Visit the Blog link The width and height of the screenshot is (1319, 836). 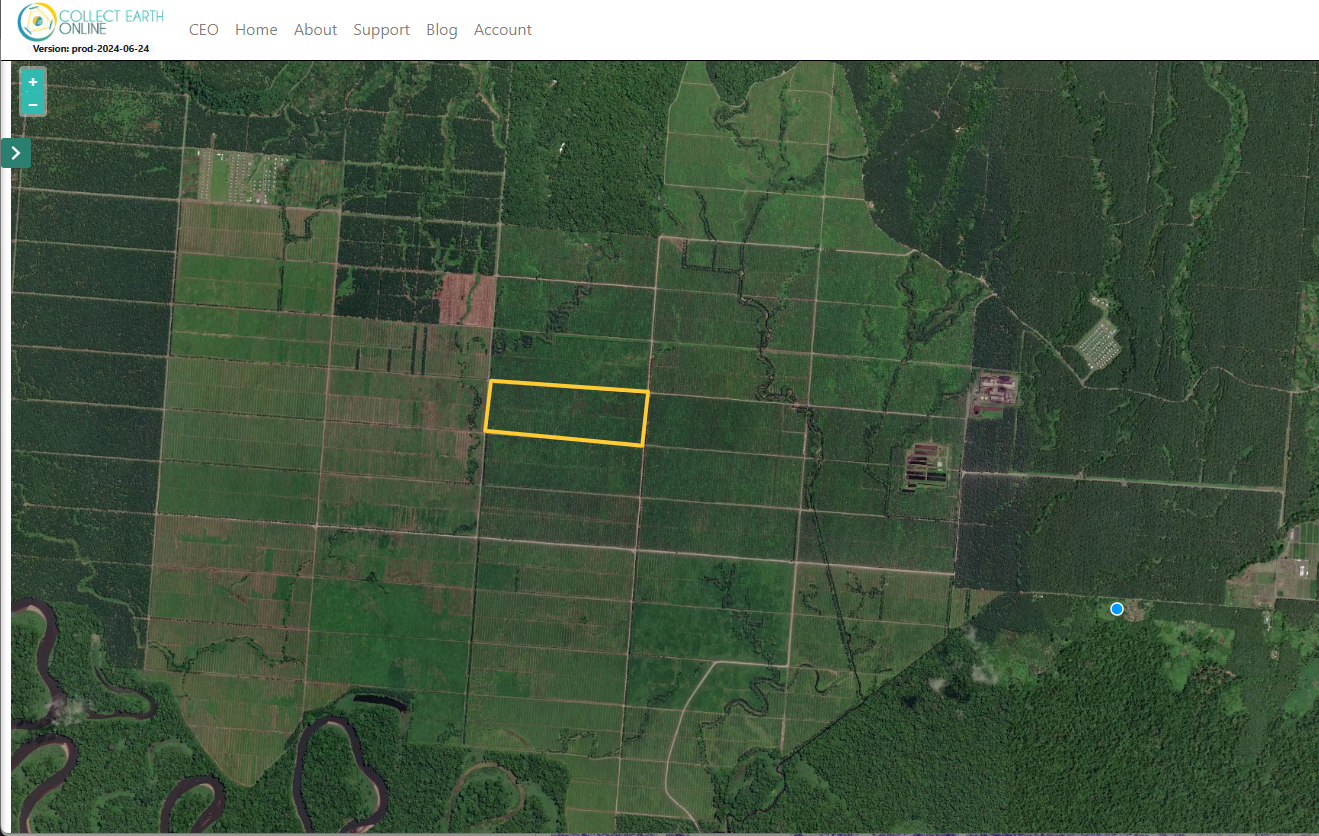441,30
